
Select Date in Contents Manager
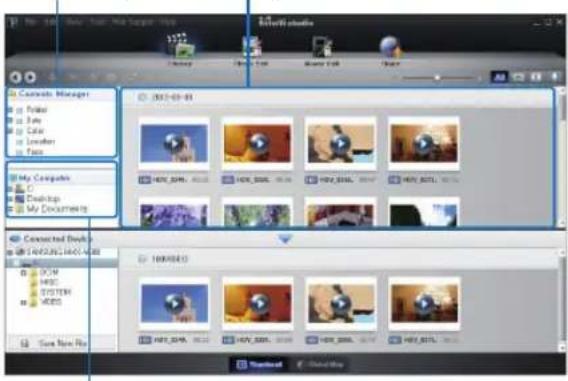(34, 120)
